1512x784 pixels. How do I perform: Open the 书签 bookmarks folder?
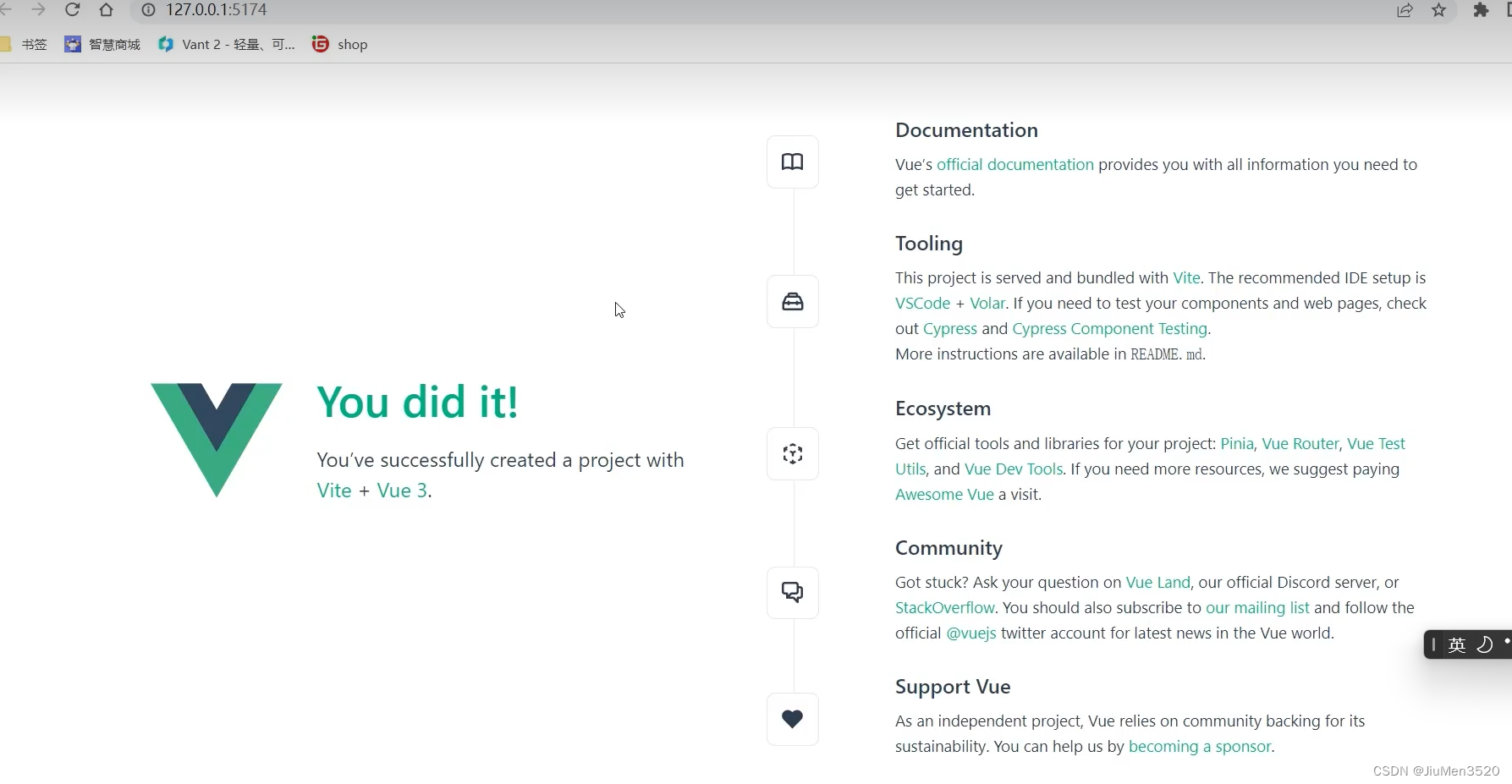34,44
